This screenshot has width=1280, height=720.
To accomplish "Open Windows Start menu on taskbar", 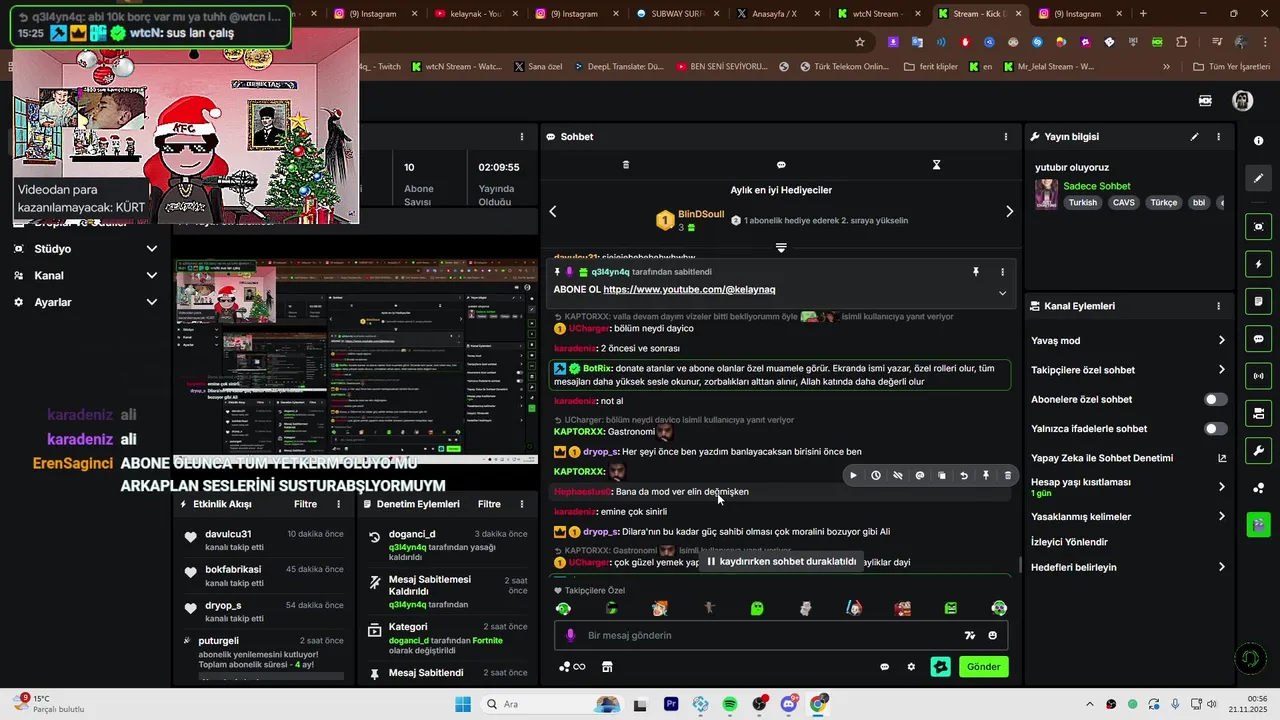I will point(463,704).
